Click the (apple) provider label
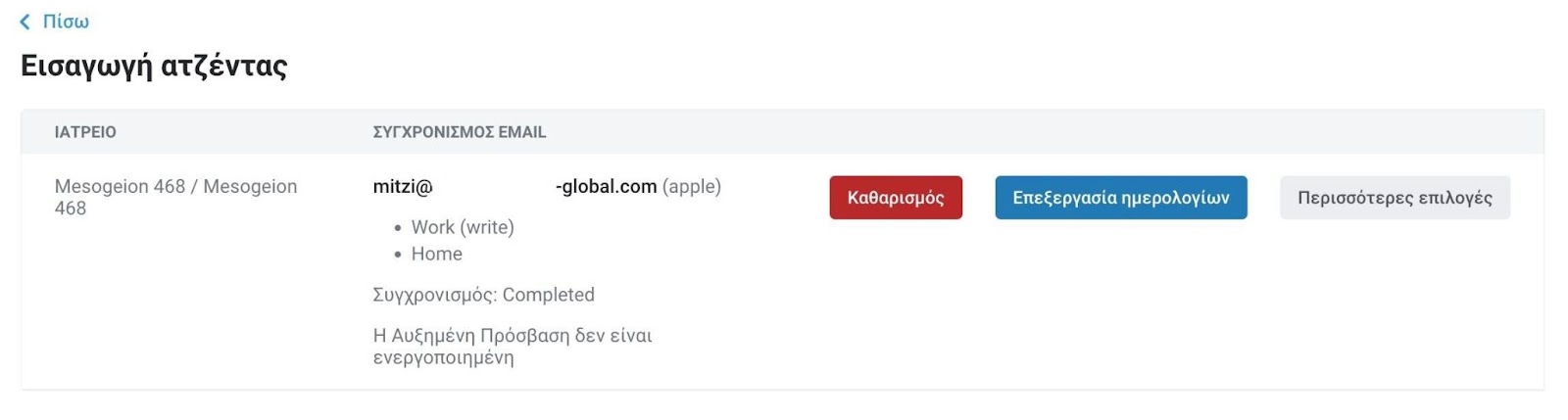Screen dimensions: 1568x420 692,186
